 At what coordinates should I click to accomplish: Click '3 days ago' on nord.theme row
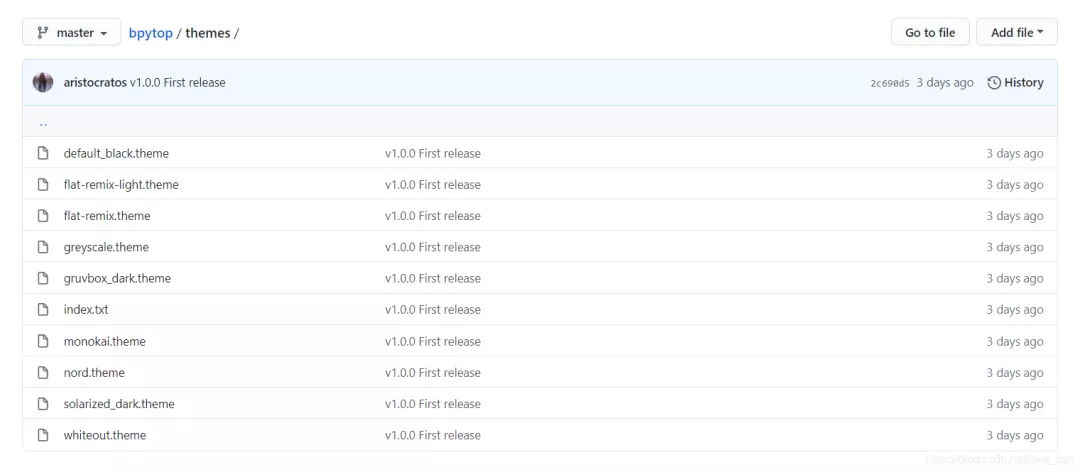(x=1015, y=373)
